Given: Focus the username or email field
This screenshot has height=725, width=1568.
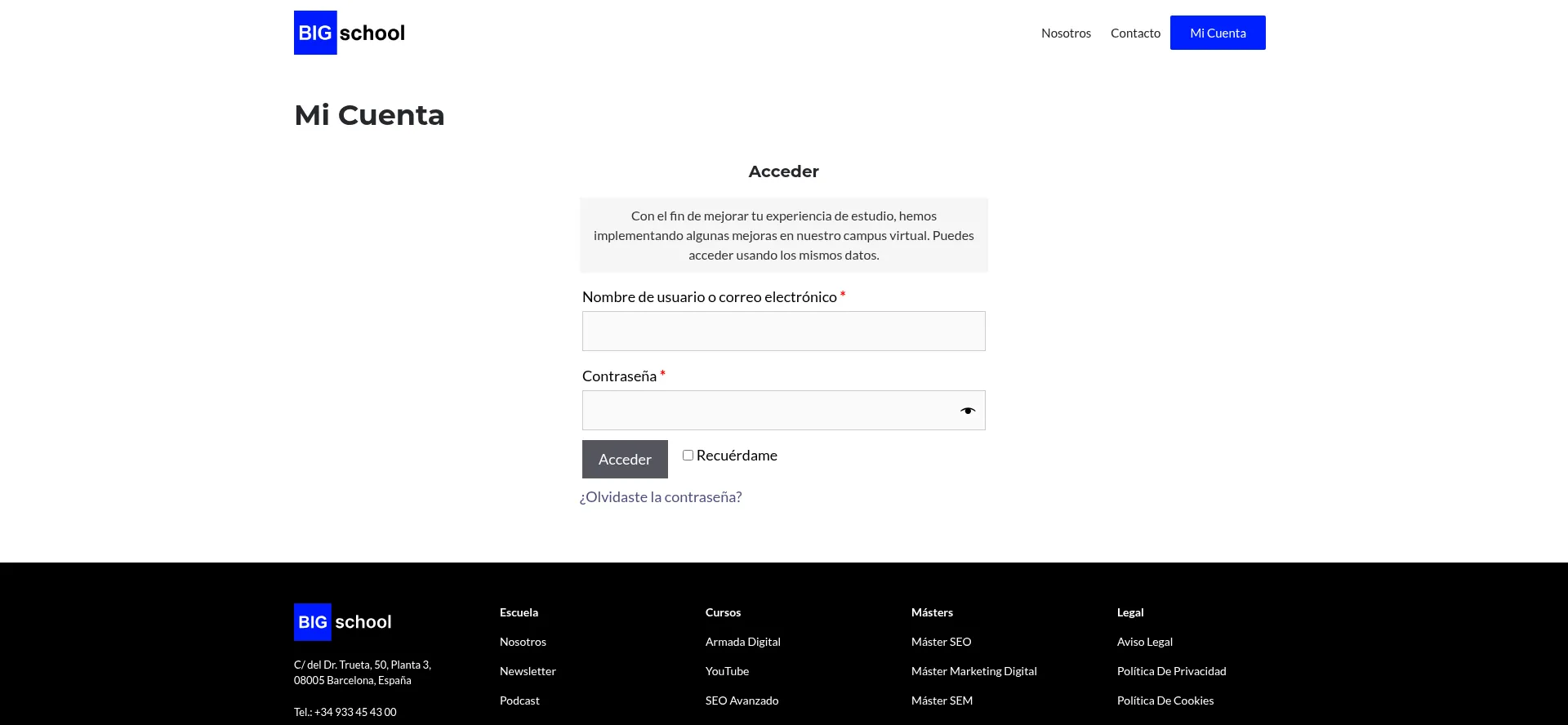Looking at the screenshot, I should pyautogui.click(x=783, y=331).
